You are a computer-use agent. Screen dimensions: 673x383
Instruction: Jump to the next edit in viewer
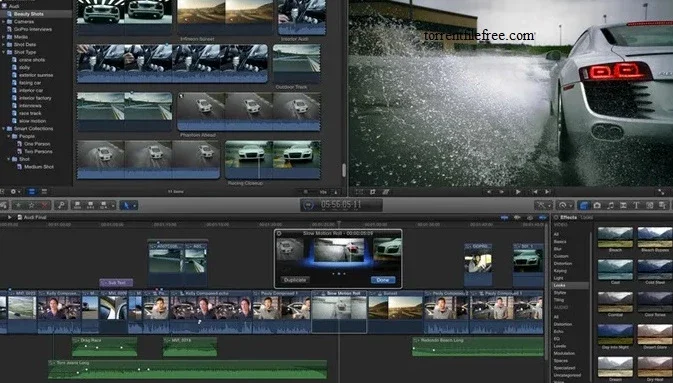[548, 192]
